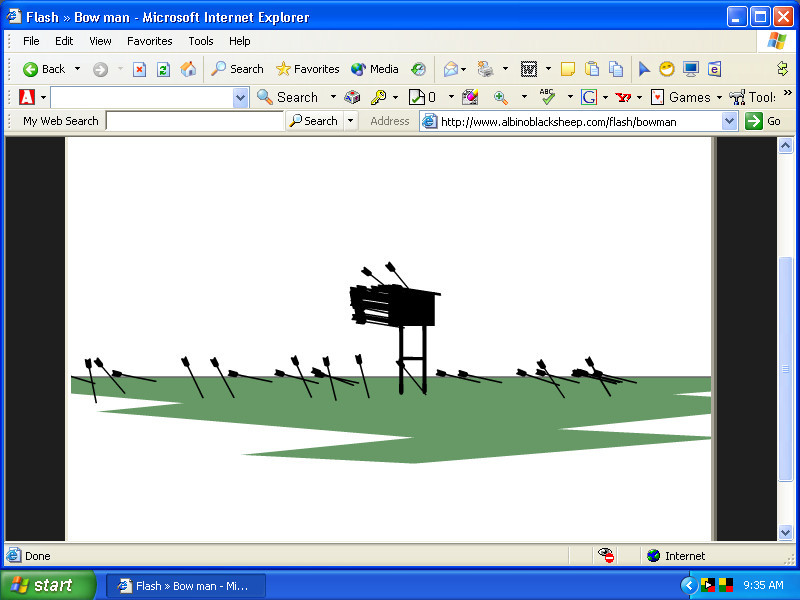Open the Edit menu

pyautogui.click(x=64, y=41)
